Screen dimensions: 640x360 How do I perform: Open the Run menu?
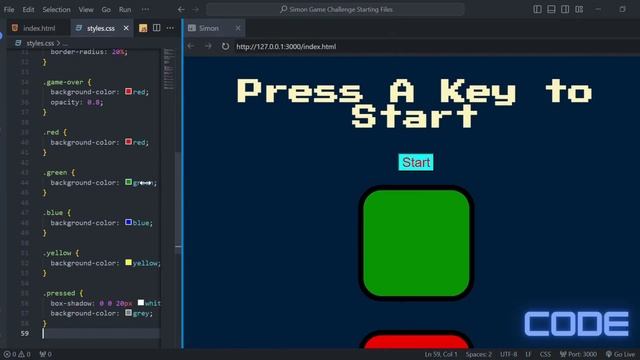125,9
